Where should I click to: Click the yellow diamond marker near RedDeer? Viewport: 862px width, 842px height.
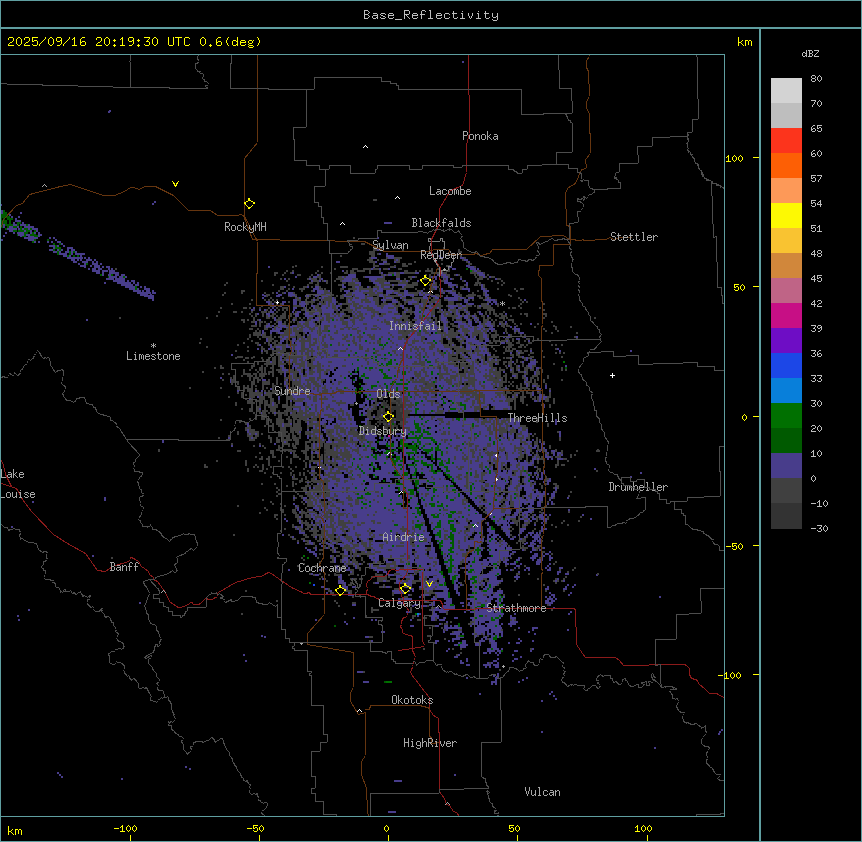coord(425,281)
